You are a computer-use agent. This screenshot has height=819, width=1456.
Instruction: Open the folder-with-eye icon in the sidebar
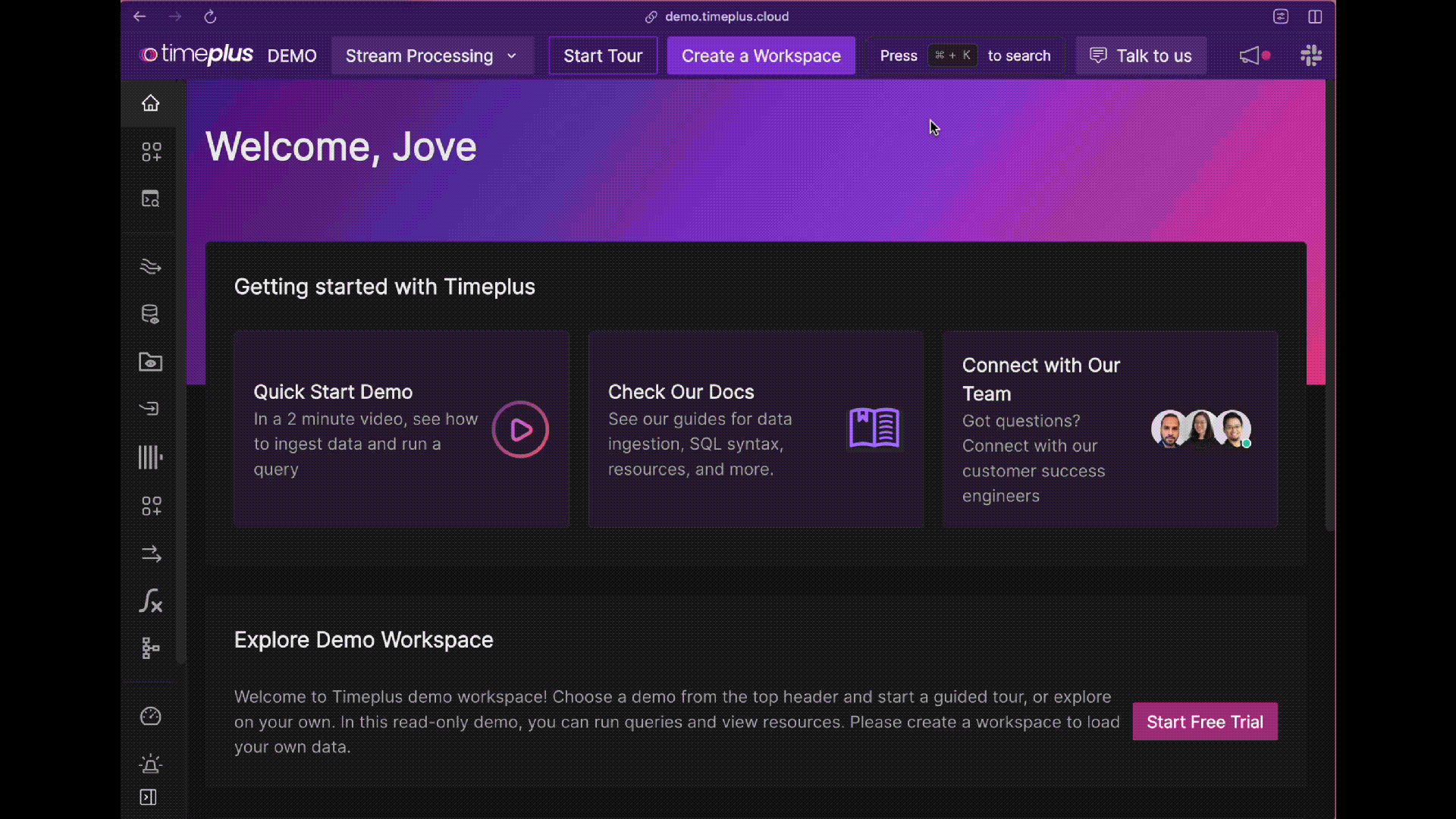[x=150, y=362]
